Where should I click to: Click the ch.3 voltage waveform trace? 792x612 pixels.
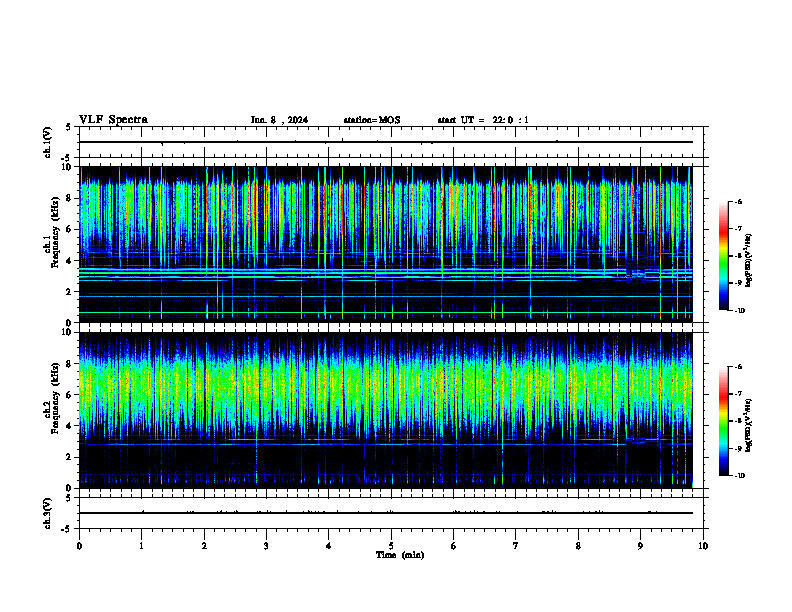[x=385, y=513]
